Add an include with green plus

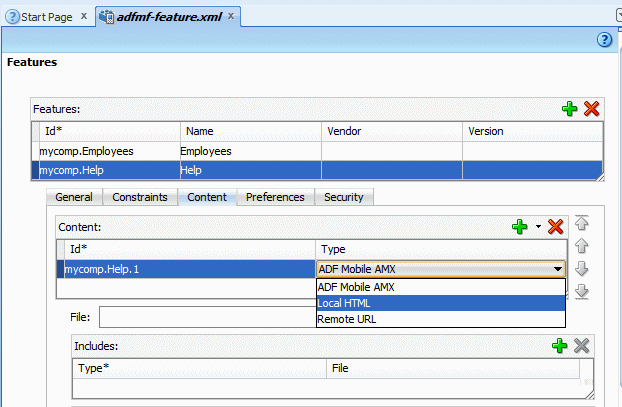[x=560, y=346]
